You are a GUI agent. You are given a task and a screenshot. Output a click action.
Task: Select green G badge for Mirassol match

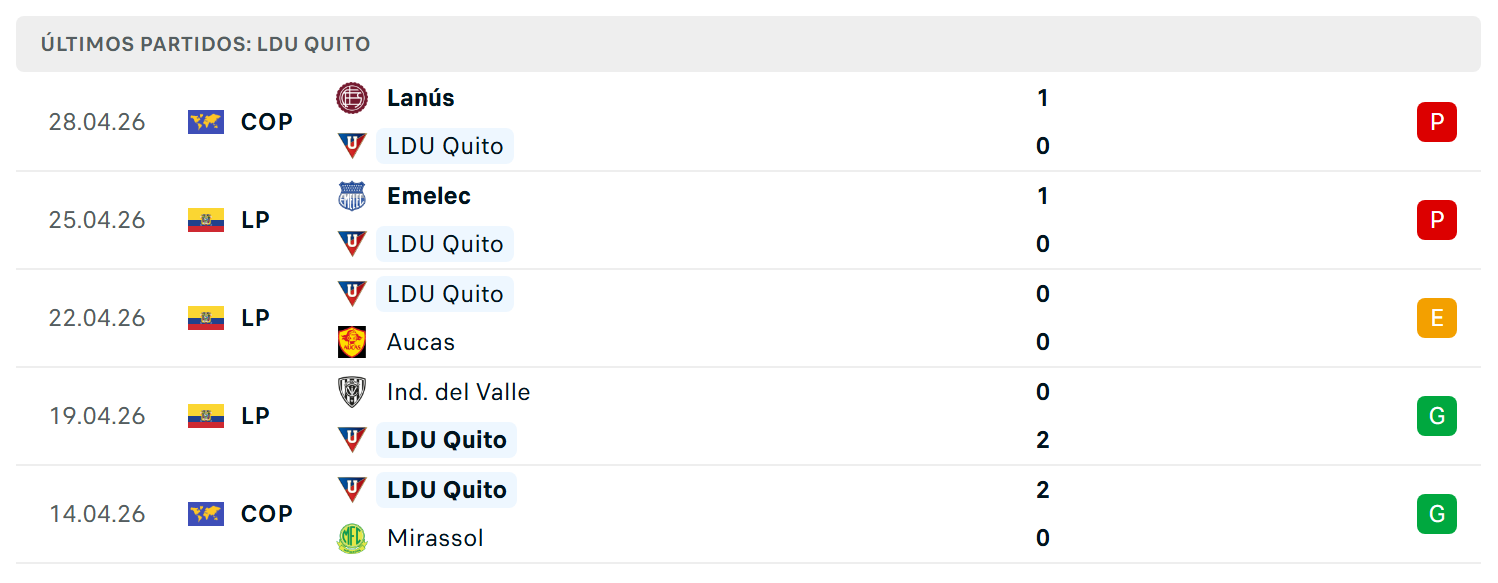pos(1437,514)
